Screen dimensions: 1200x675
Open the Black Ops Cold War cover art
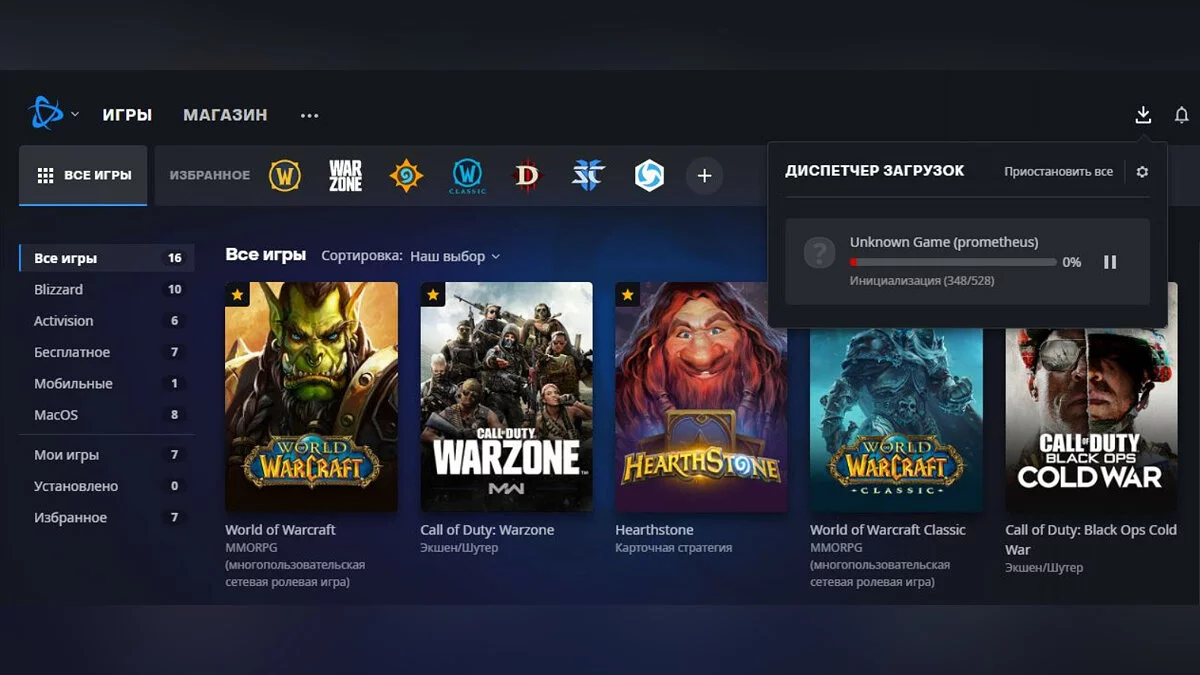[1091, 420]
